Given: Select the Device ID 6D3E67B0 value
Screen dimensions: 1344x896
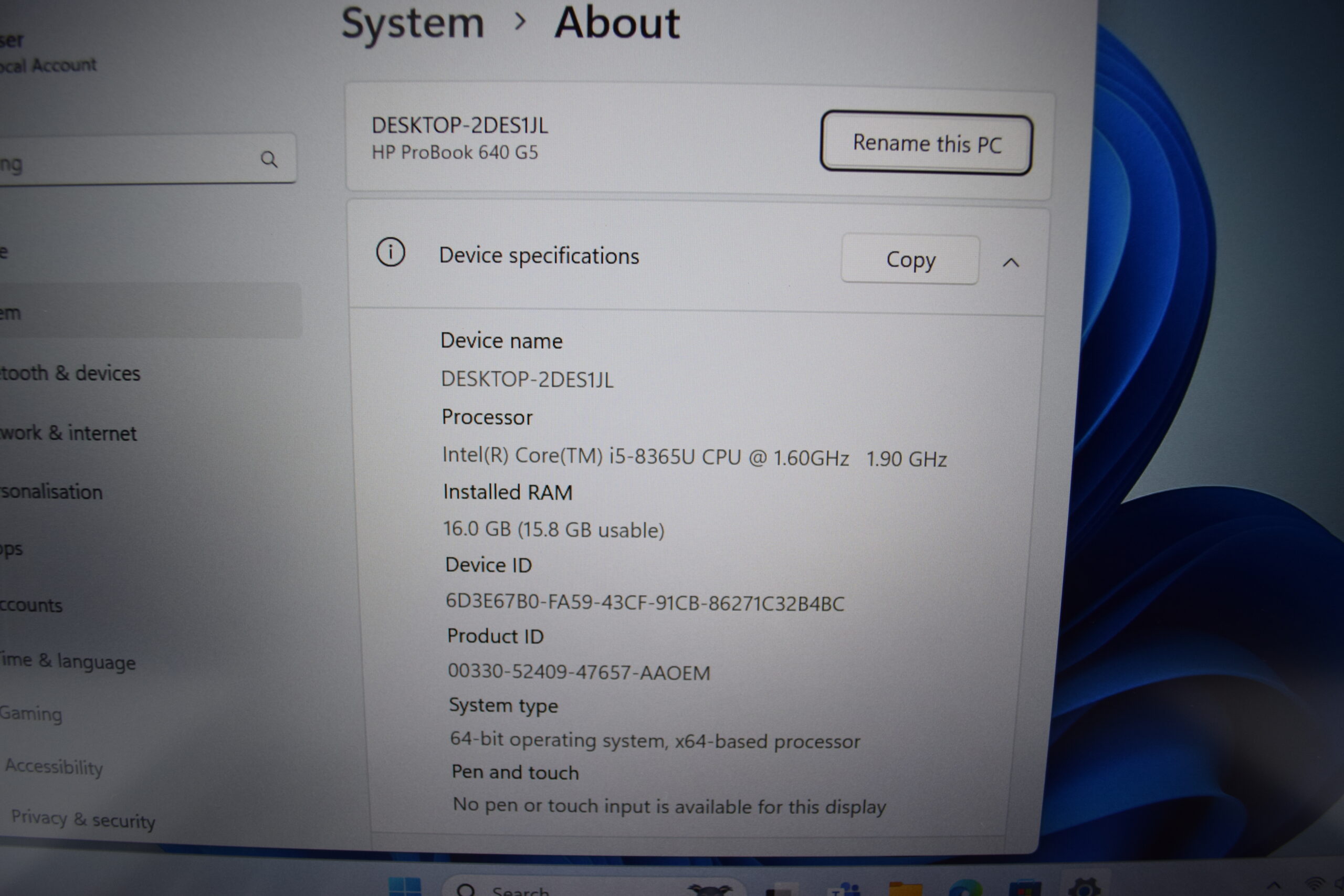Looking at the screenshot, I should point(645,603).
